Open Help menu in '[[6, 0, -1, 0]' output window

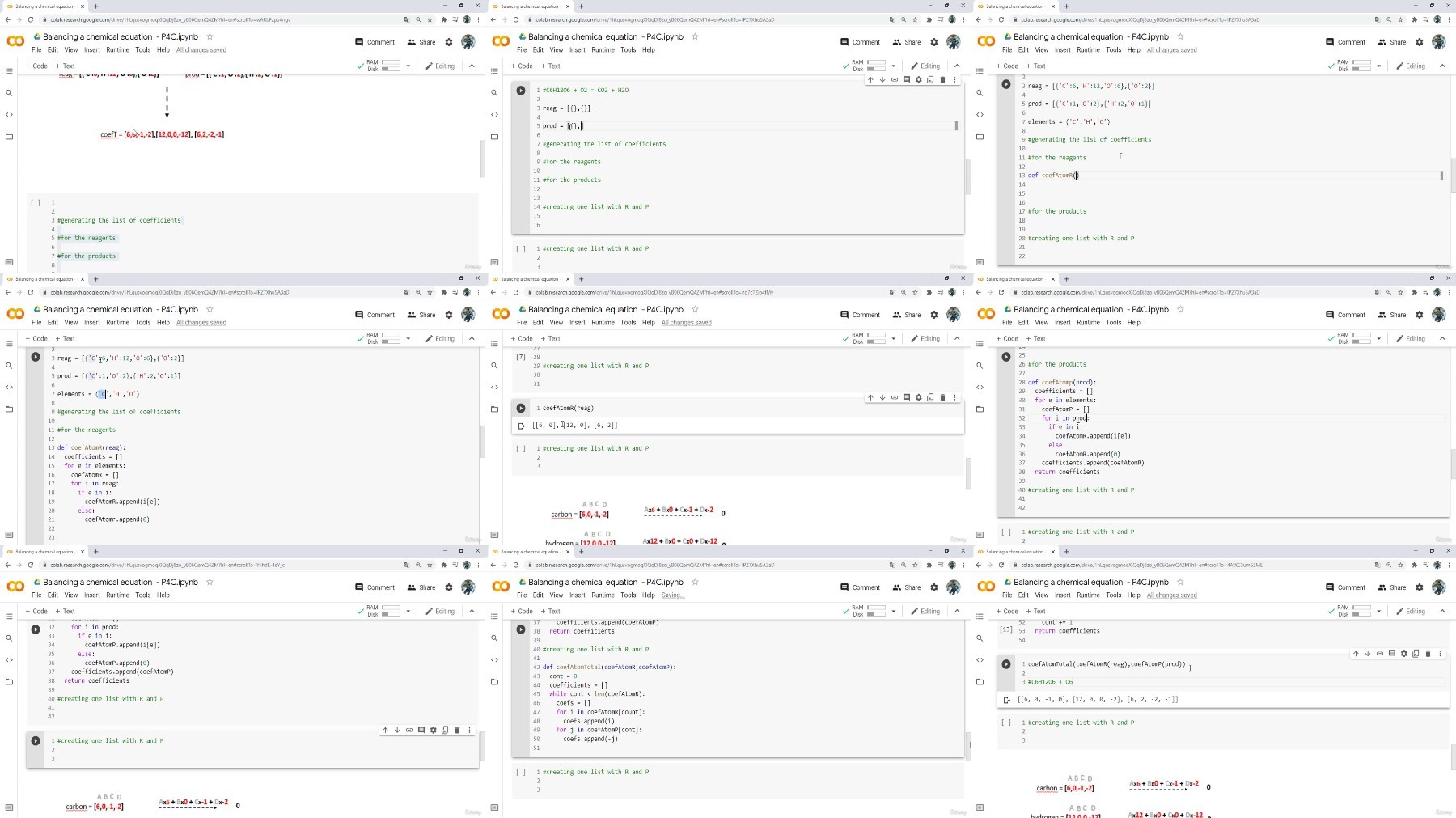pyautogui.click(x=1133, y=595)
